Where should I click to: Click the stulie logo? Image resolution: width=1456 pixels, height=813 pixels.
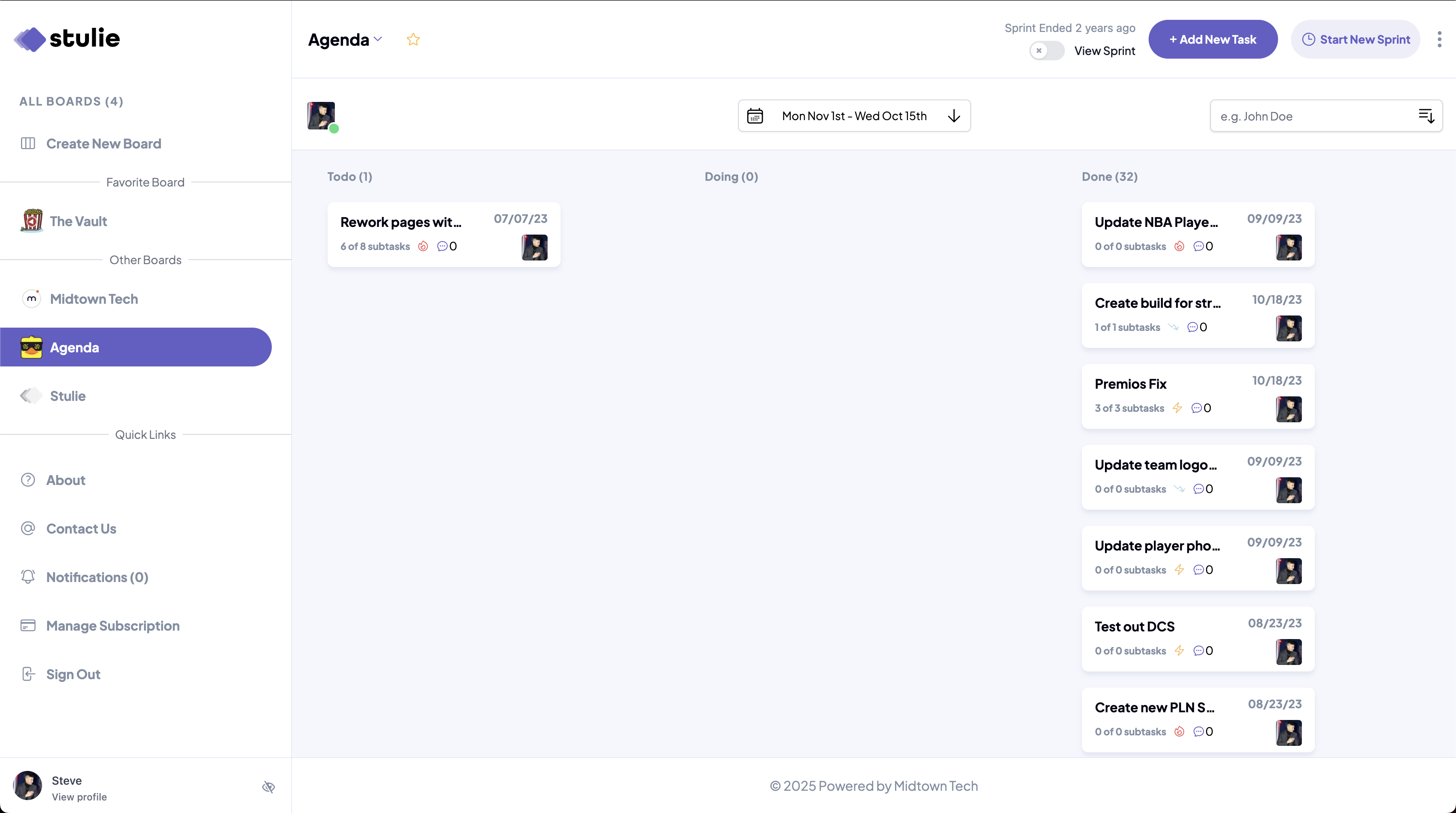pyautogui.click(x=67, y=39)
